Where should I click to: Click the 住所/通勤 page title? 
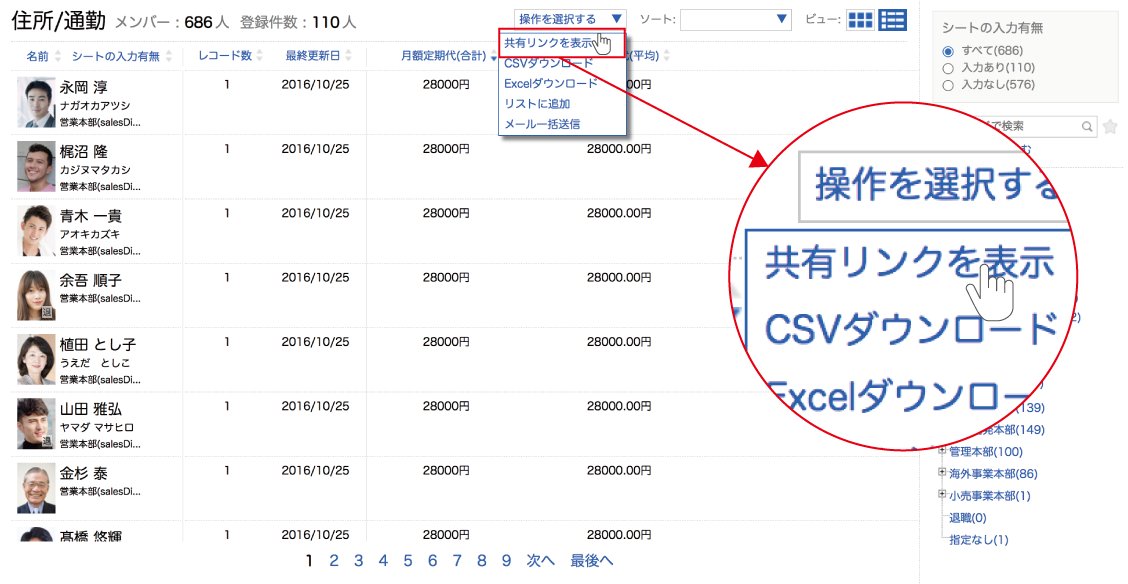(59, 21)
